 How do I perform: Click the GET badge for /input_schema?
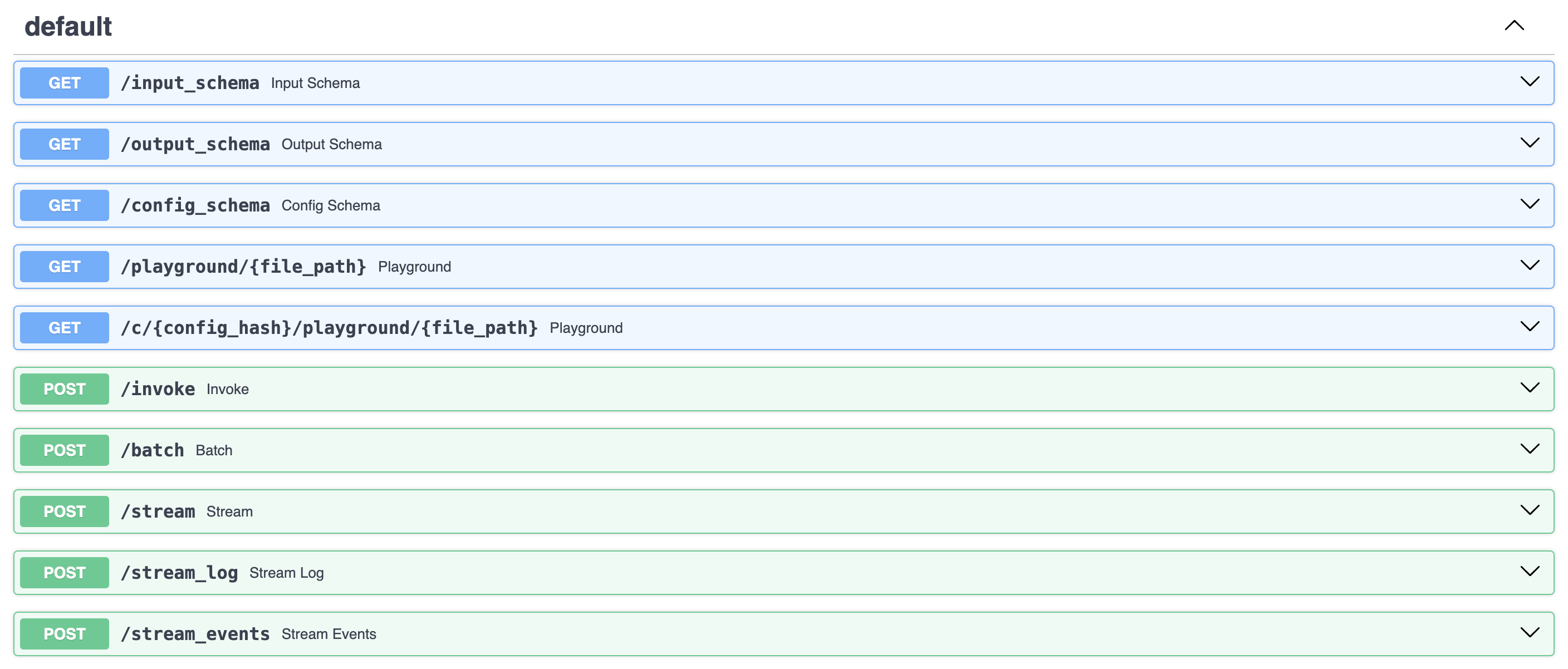[x=65, y=83]
